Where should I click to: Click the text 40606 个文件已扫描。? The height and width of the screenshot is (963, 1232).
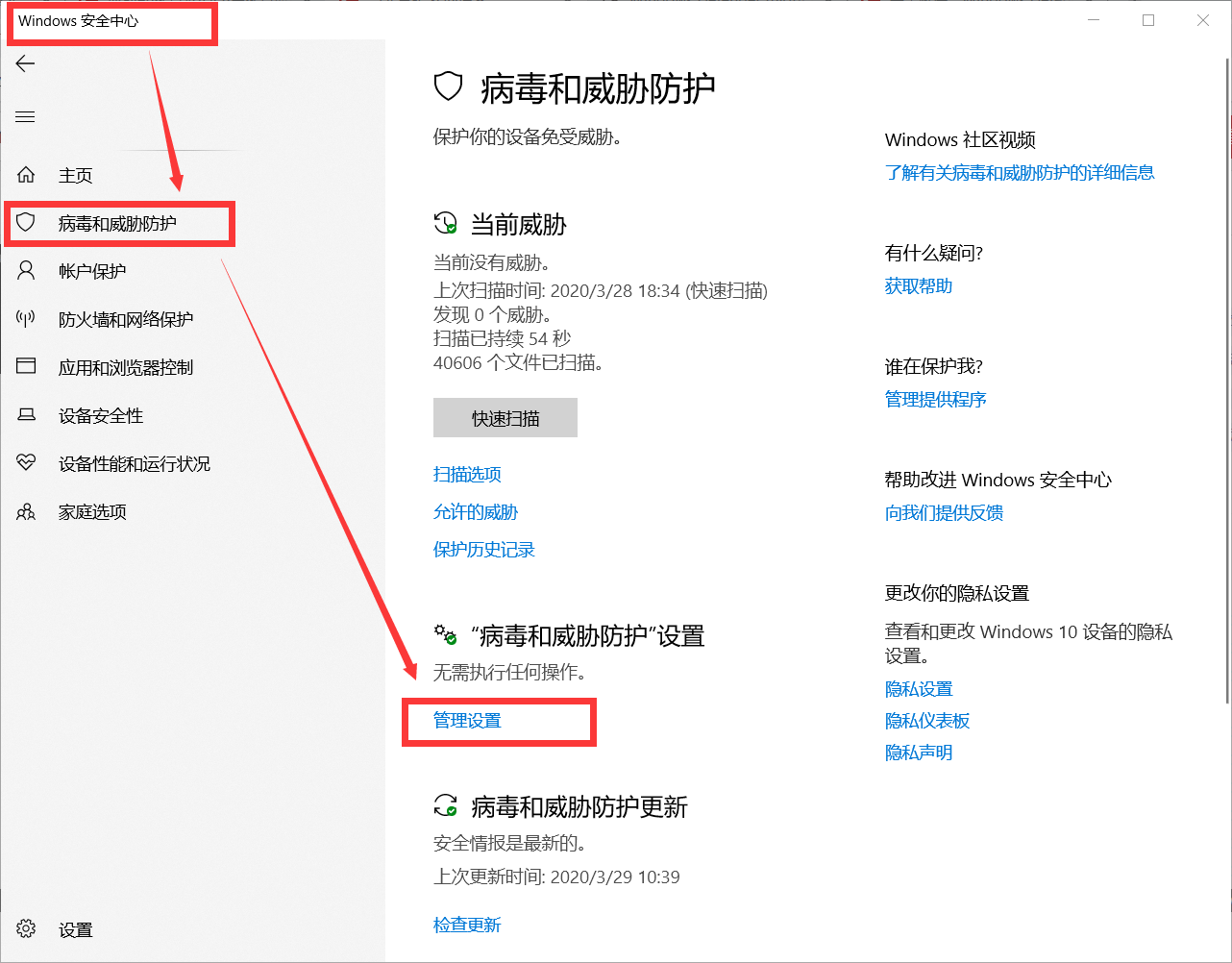click(x=519, y=362)
